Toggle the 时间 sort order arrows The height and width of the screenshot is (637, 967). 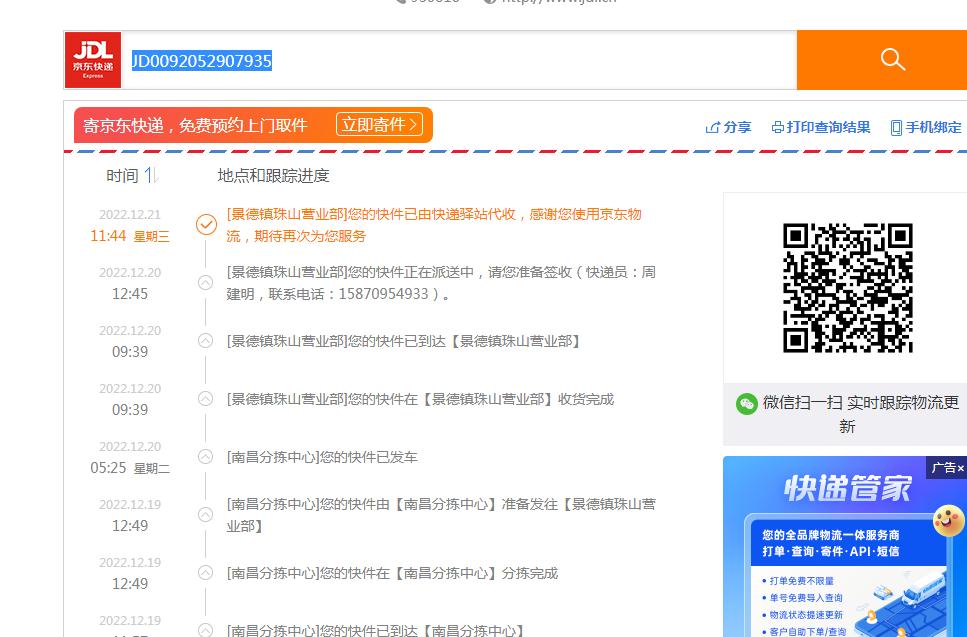(151, 176)
